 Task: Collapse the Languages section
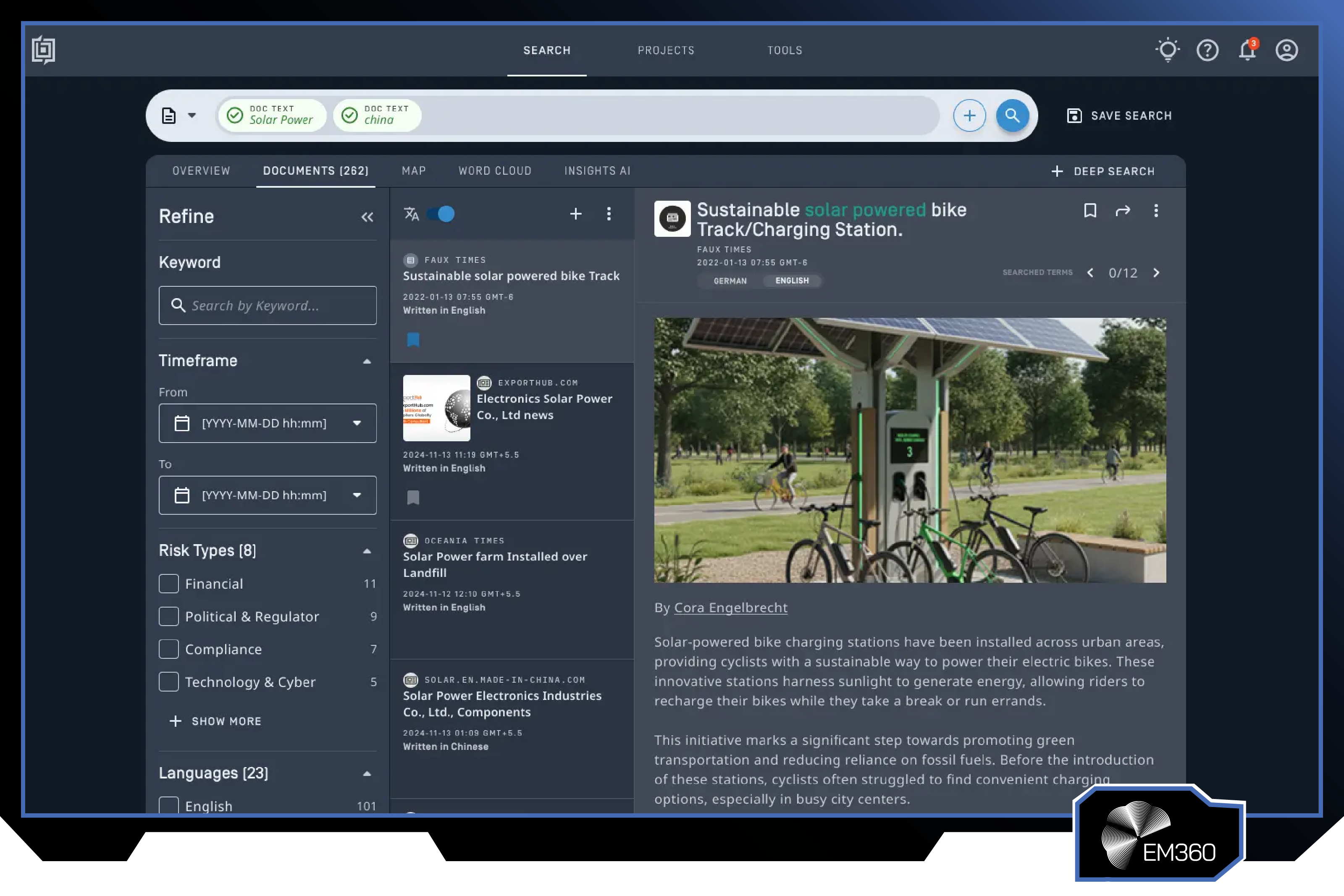(367, 774)
